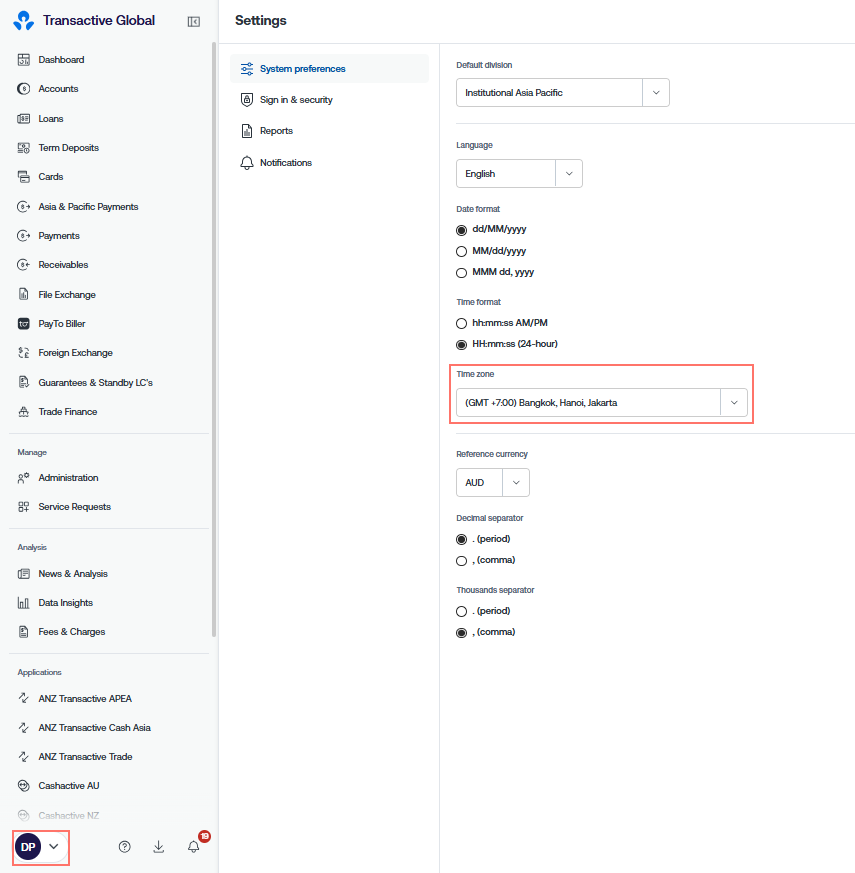Select dd/MM/yyyy date format

coord(461,230)
